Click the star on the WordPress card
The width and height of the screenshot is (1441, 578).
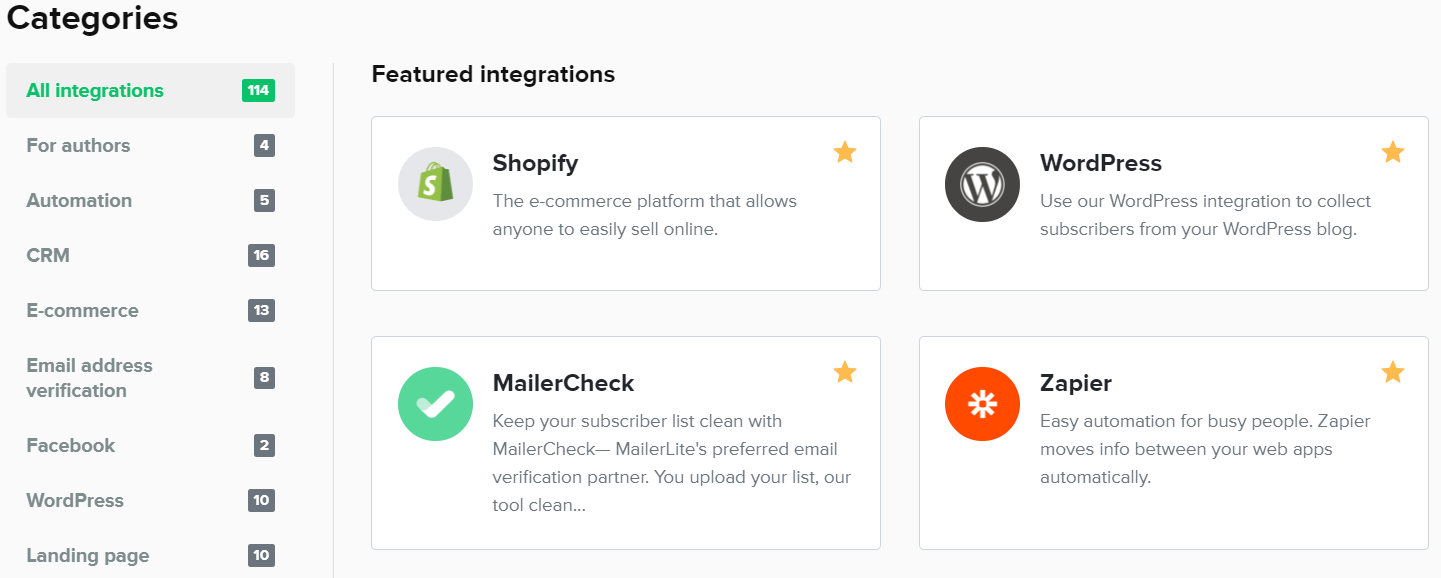click(1392, 152)
